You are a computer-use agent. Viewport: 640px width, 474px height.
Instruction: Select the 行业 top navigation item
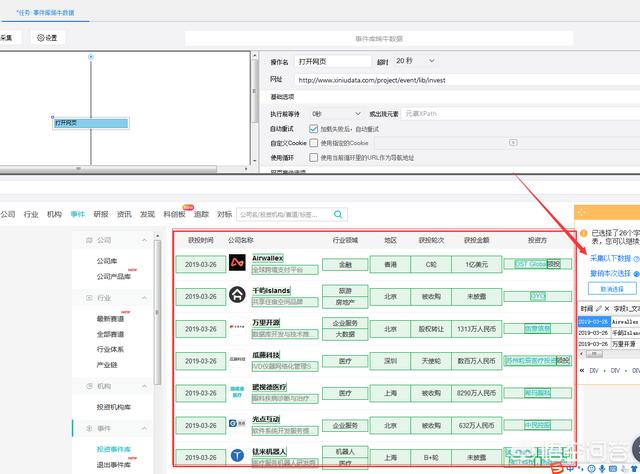[31, 214]
